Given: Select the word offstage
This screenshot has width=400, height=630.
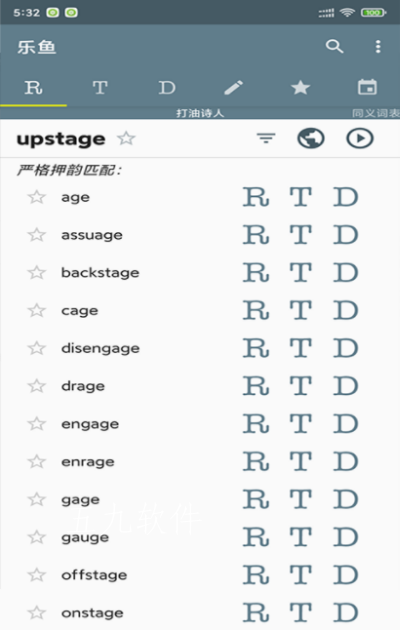Looking at the screenshot, I should [x=94, y=575].
